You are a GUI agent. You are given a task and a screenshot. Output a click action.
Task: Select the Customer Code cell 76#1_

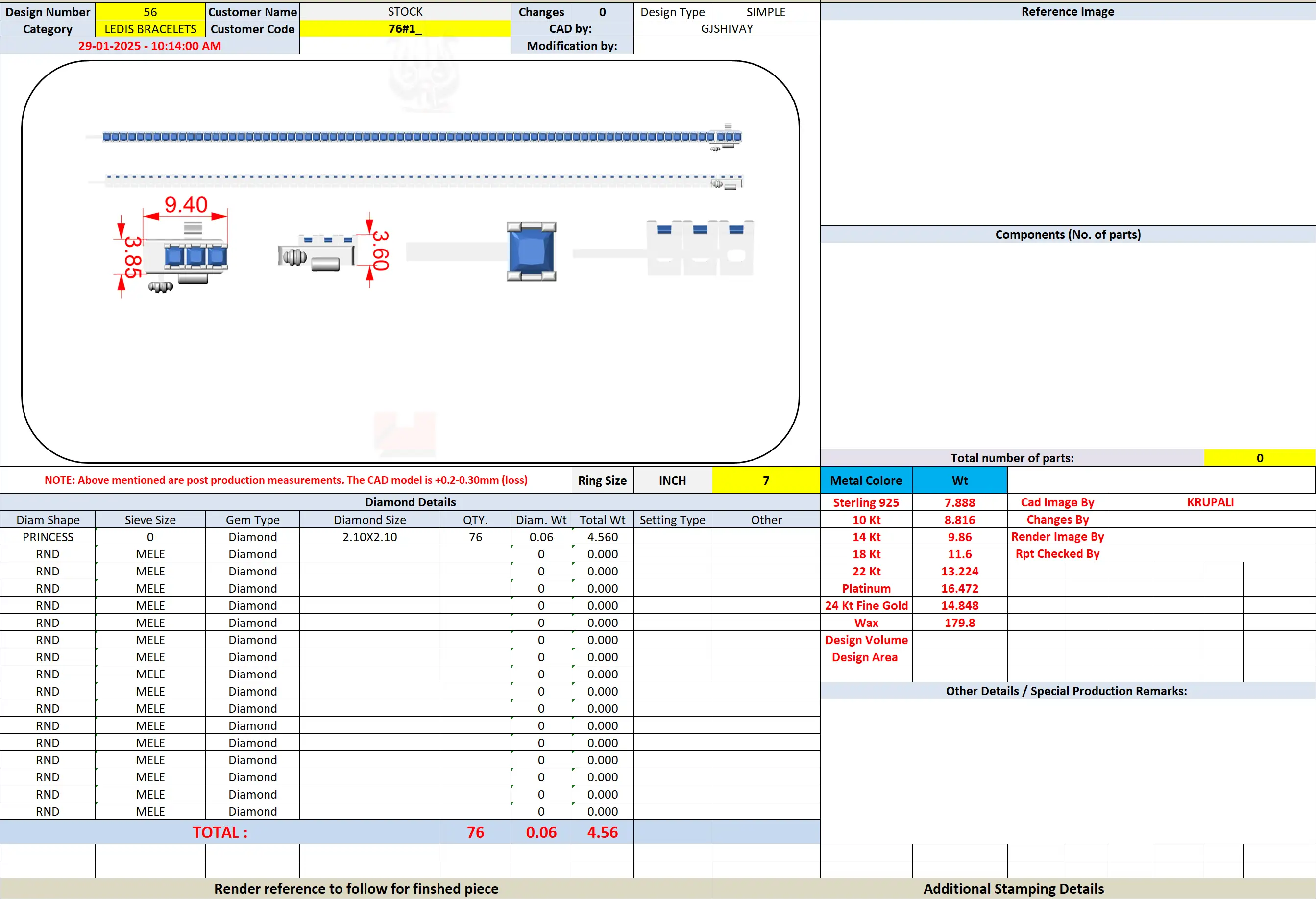[405, 29]
